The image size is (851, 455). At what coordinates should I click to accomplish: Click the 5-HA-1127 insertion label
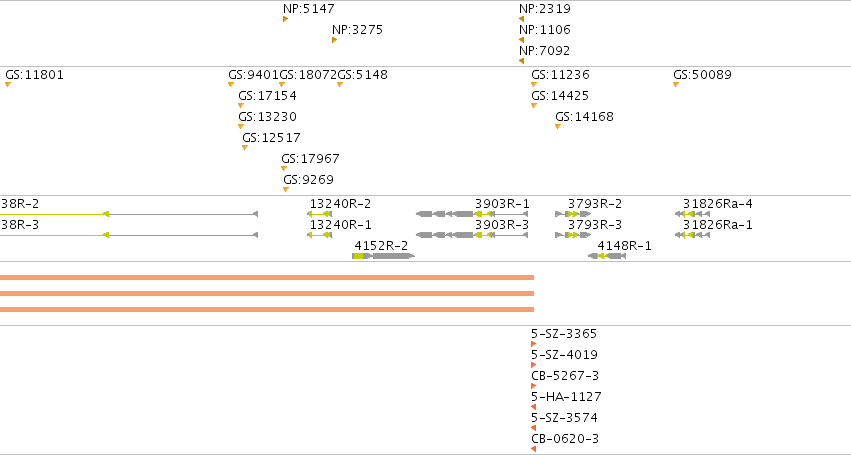tap(566, 397)
